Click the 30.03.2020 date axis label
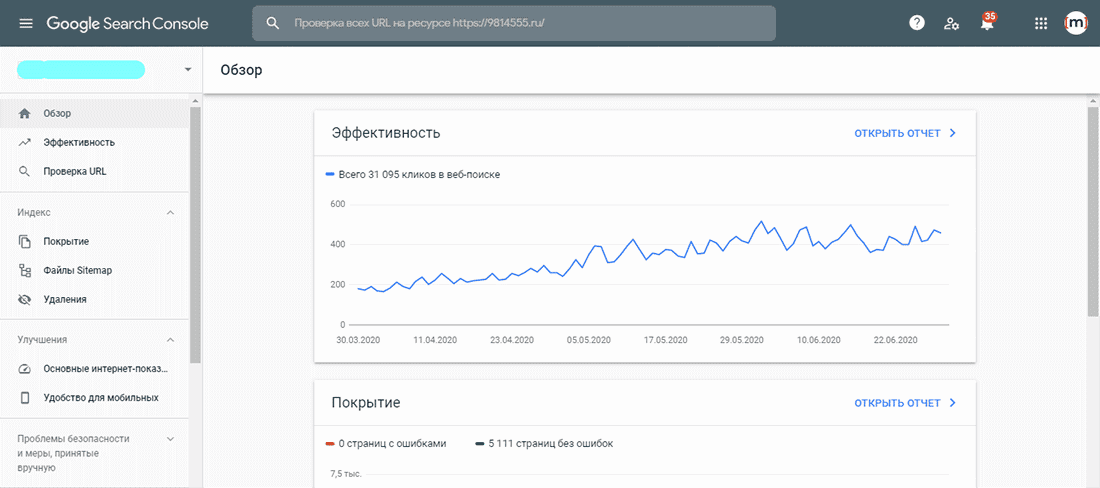The image size is (1100, 488). coord(358,340)
